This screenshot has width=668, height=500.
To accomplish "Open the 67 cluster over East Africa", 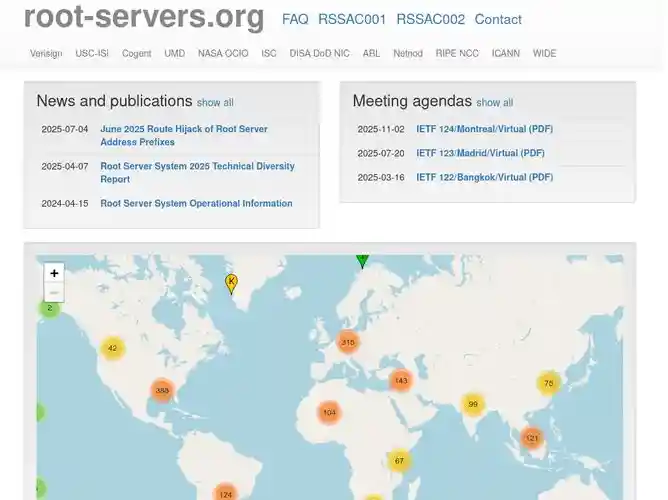I will pyautogui.click(x=399, y=460).
